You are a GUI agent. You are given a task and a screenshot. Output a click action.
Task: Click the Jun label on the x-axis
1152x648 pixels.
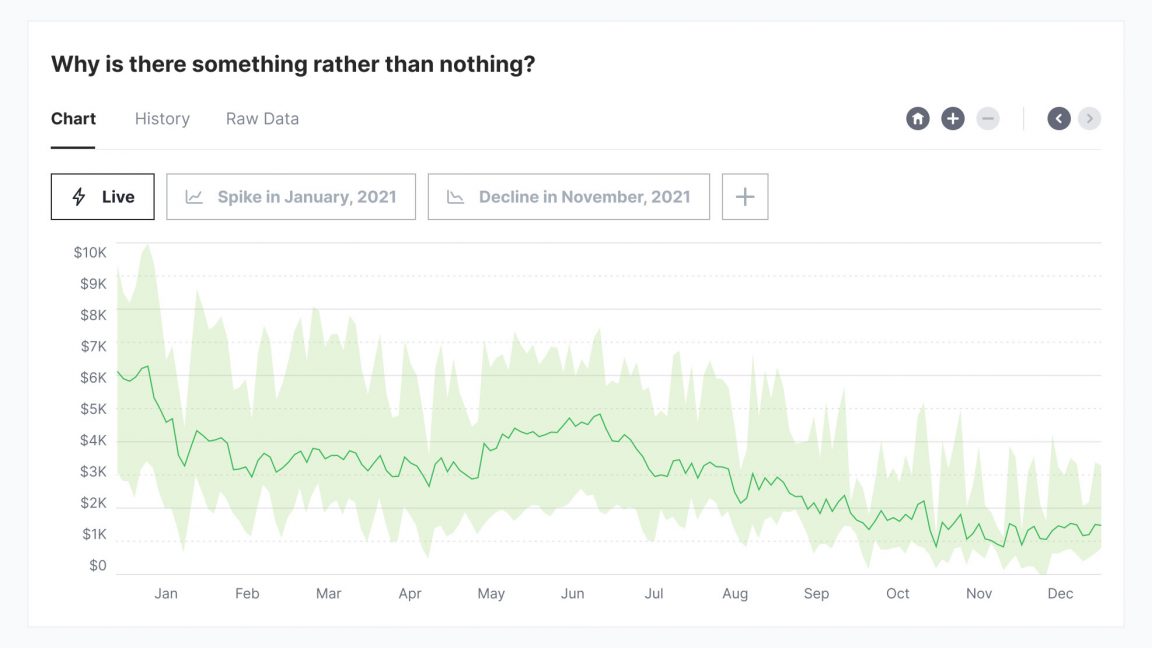pos(572,594)
